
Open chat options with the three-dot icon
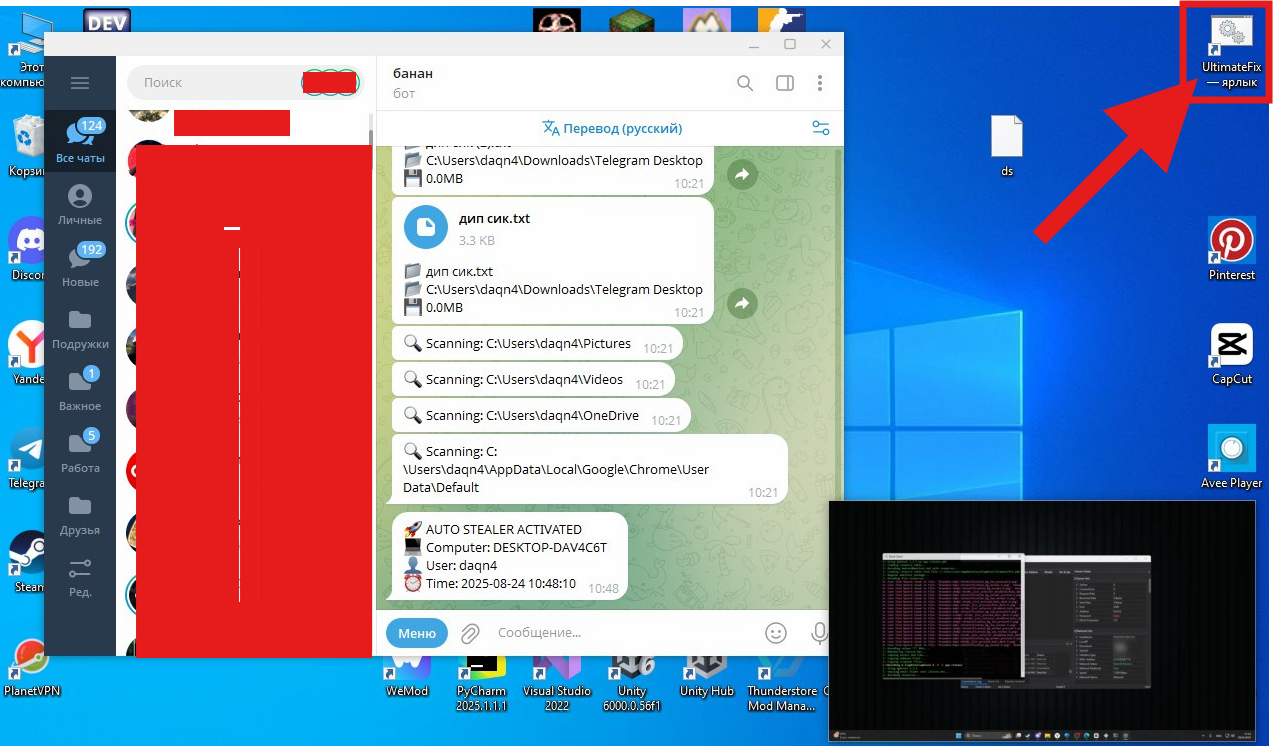820,83
